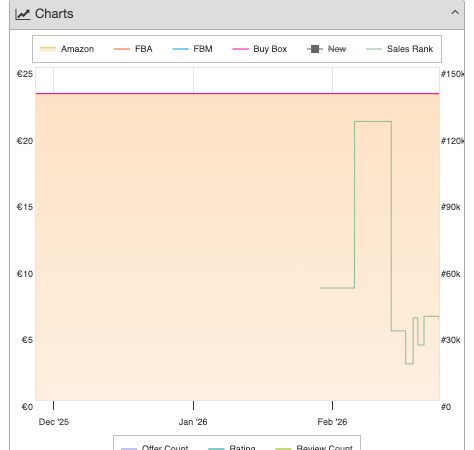474x450 pixels.
Task: Toggle the FBM series in the legend
Action: (192, 49)
